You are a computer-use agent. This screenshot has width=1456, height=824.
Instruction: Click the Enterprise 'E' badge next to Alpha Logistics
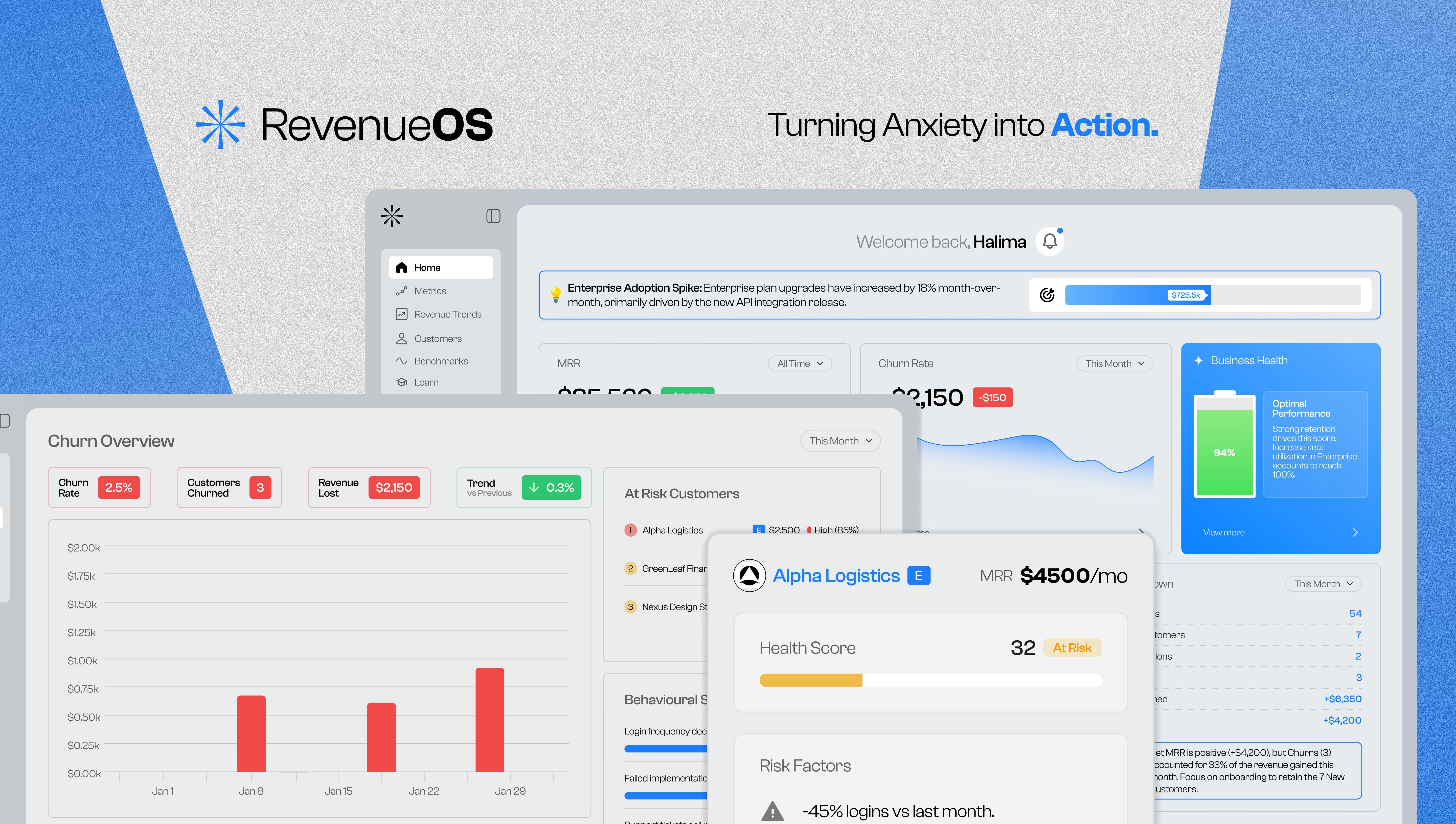pyautogui.click(x=918, y=576)
